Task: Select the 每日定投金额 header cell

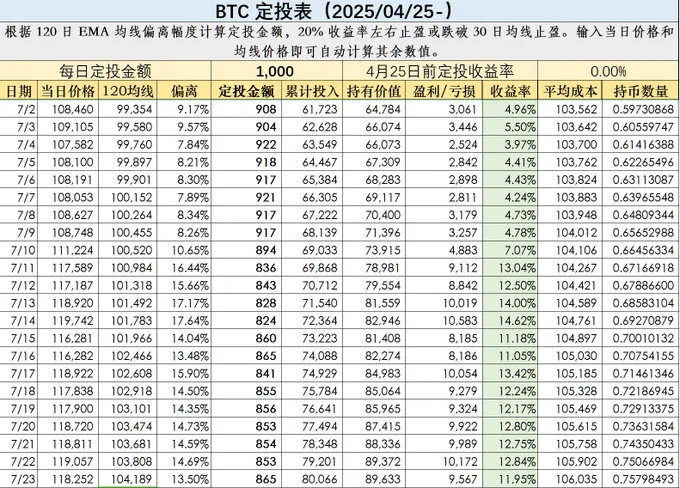Action: tap(105, 71)
